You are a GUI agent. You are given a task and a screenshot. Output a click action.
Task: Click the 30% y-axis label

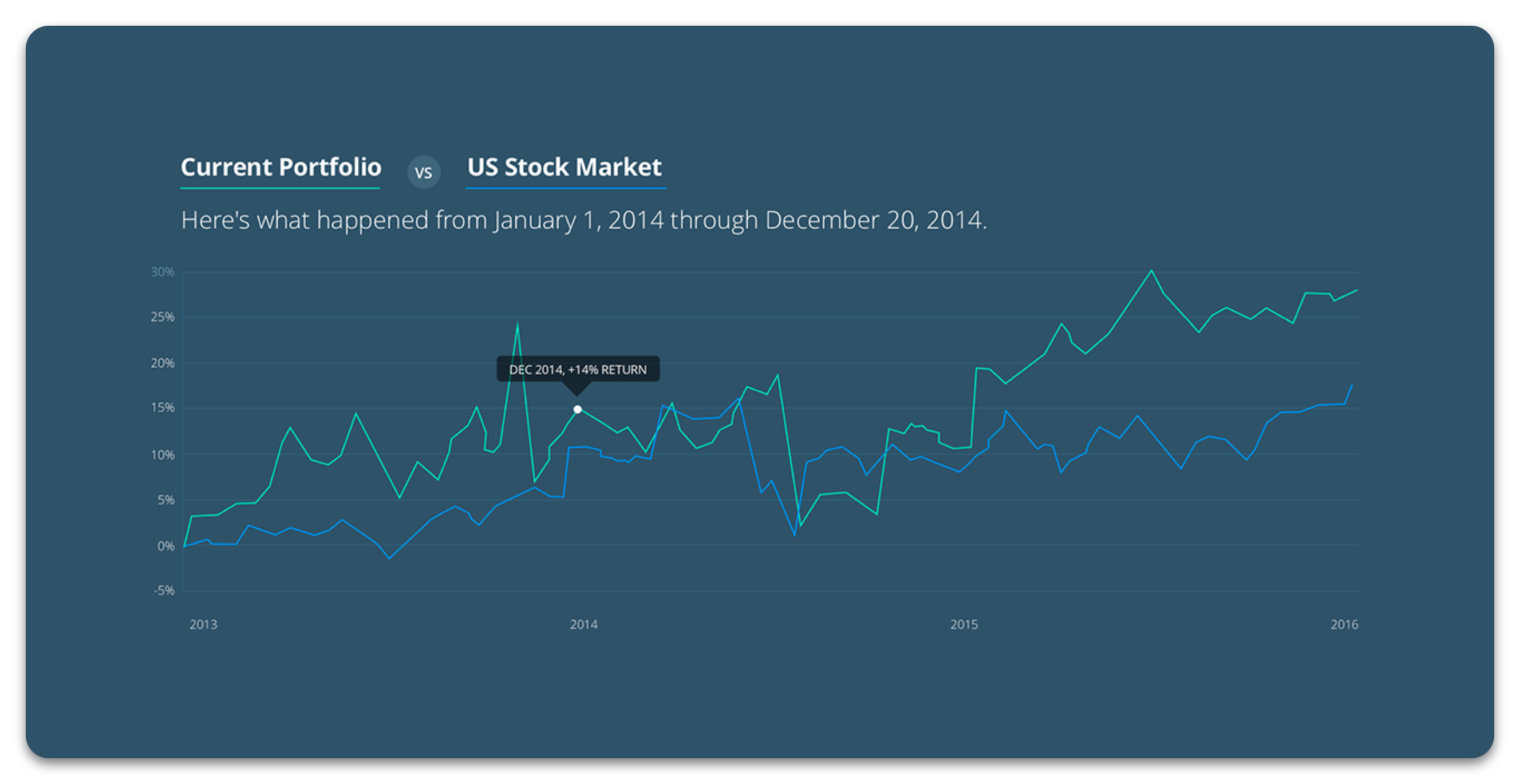[162, 272]
